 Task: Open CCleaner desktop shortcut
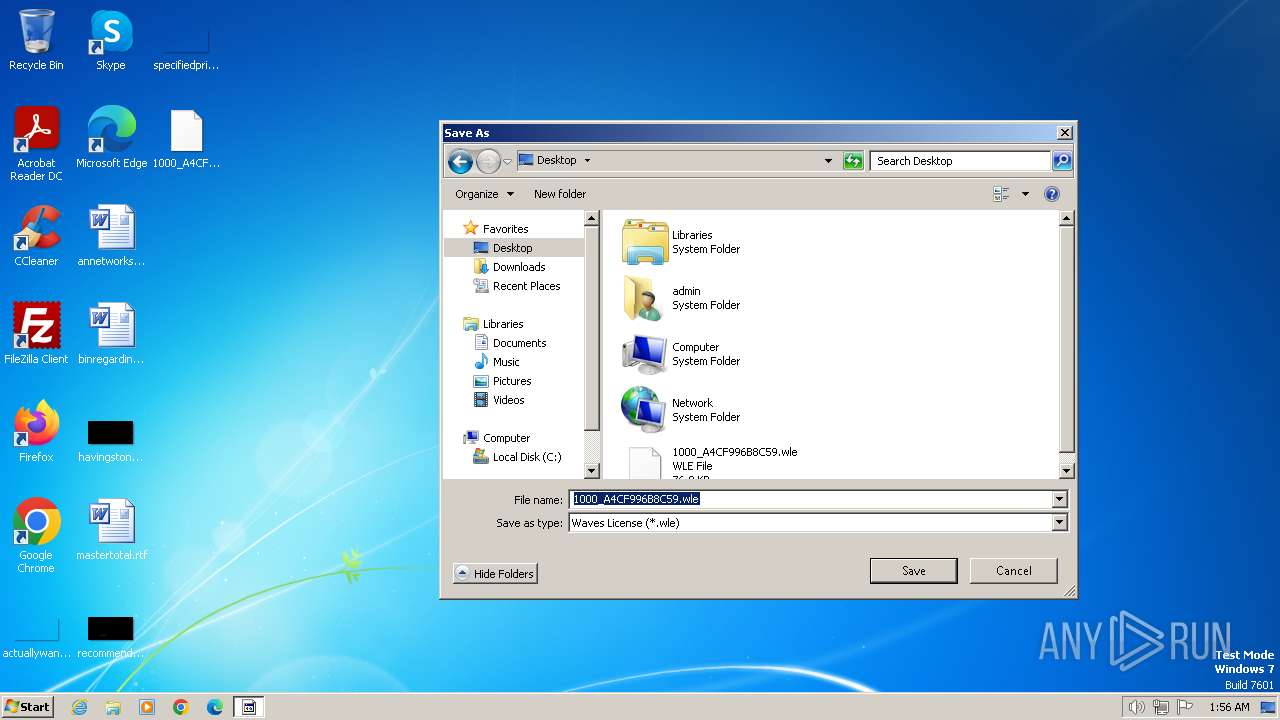click(x=36, y=236)
